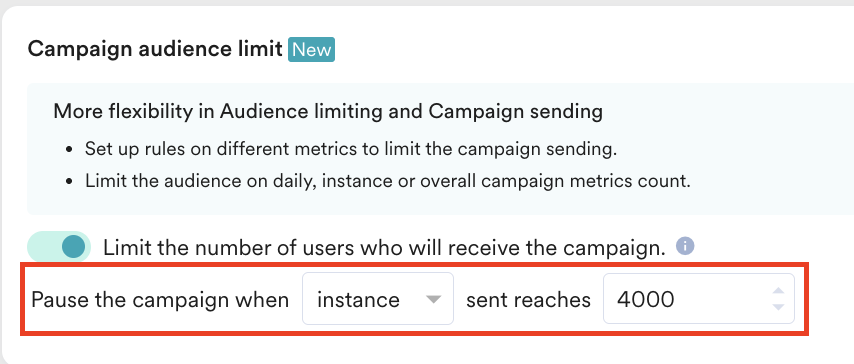This screenshot has height=364, width=854.
Task: Click the Limit the audience on daily line
Action: click(387, 181)
